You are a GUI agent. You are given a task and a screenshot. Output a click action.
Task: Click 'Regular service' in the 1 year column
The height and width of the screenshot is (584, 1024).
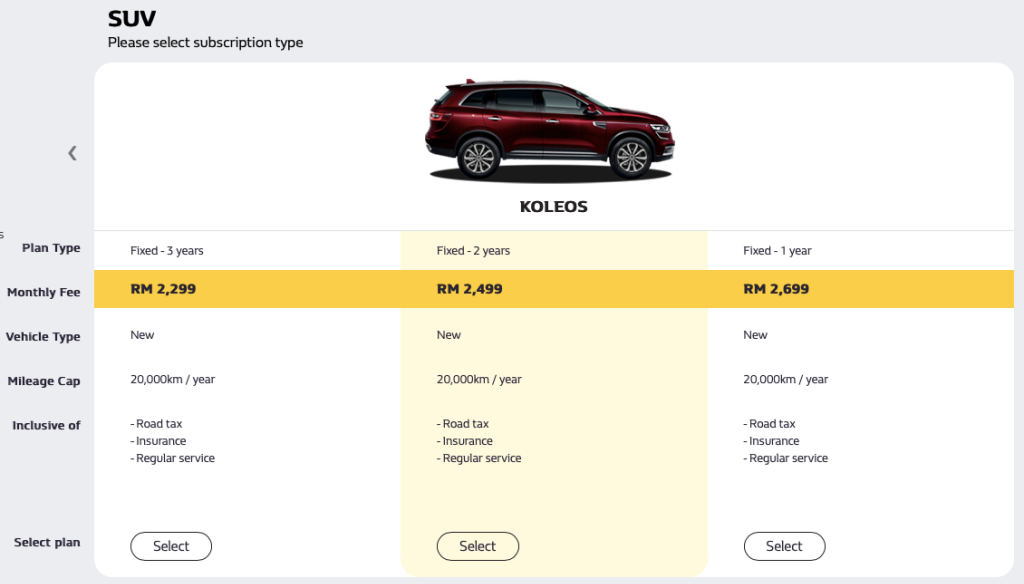788,458
